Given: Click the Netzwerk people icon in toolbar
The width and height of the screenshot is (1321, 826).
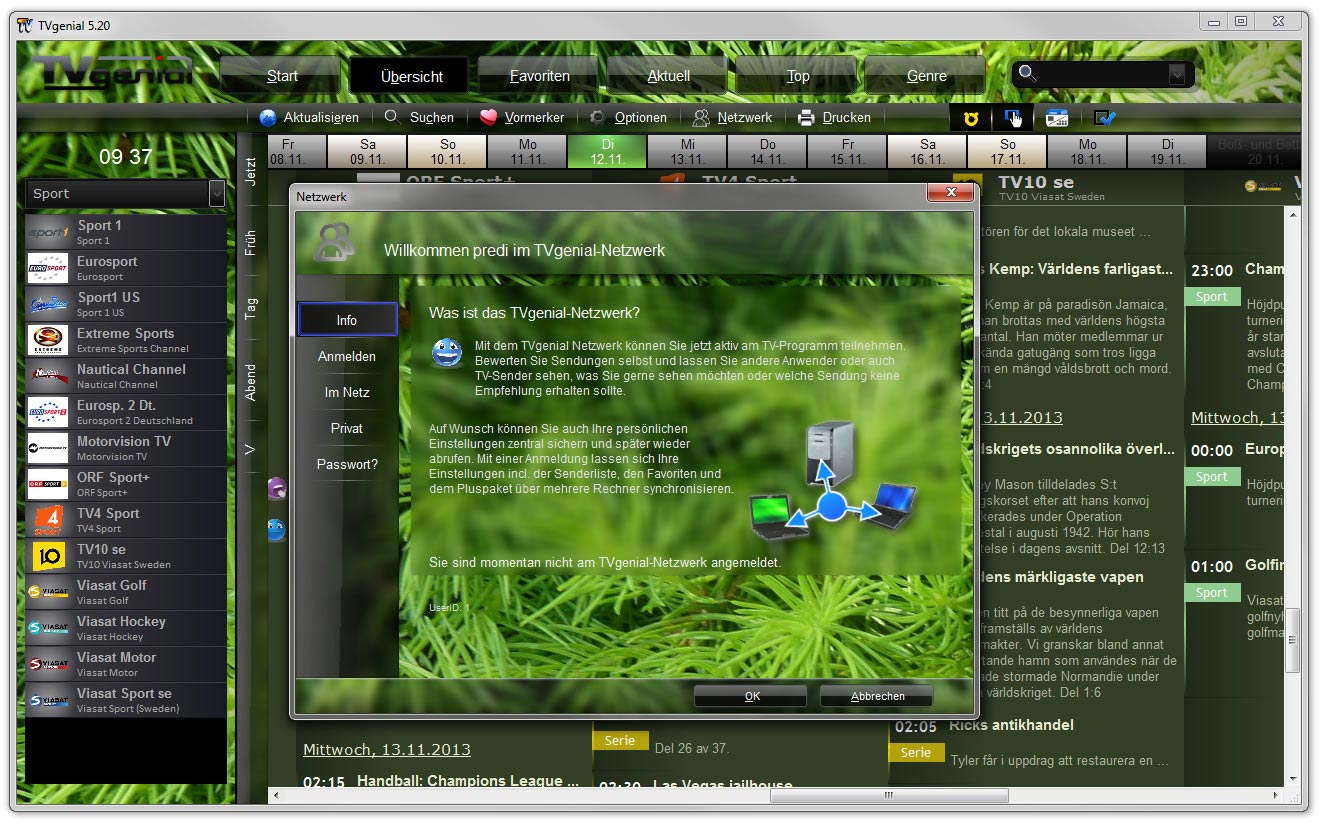Looking at the screenshot, I should tap(701, 117).
